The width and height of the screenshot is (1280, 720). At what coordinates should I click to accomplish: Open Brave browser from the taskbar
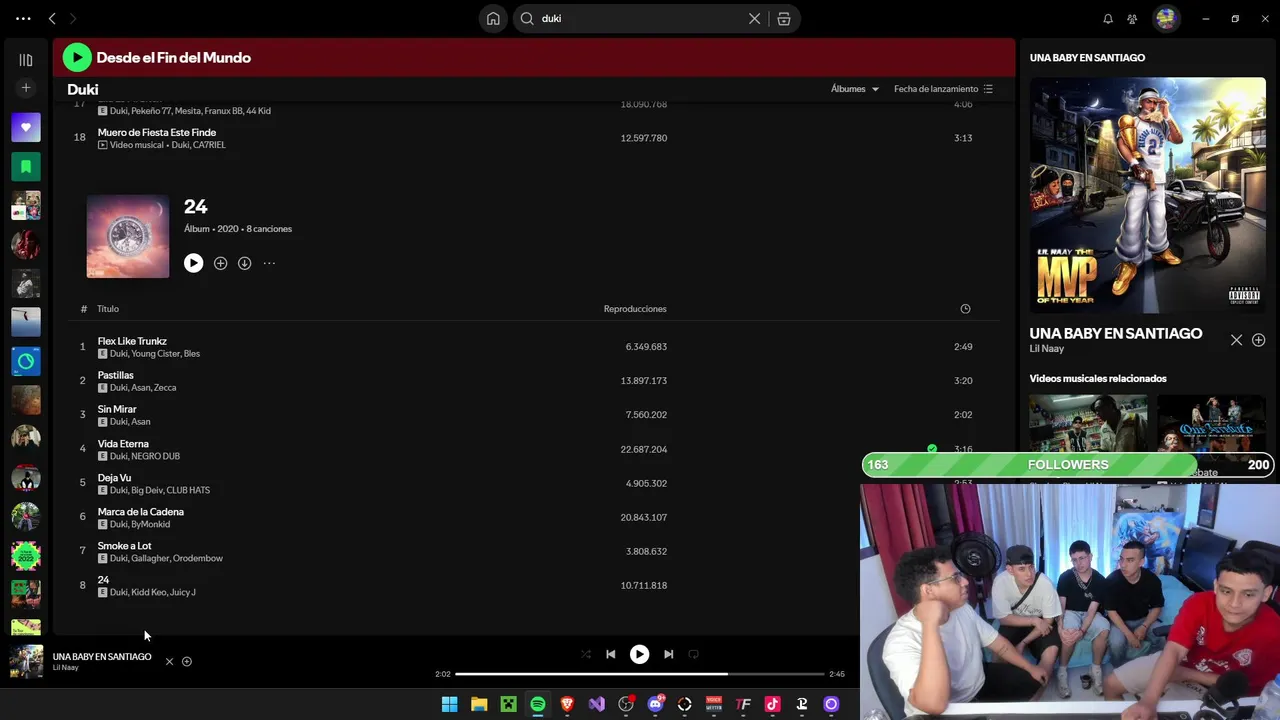[x=567, y=705]
